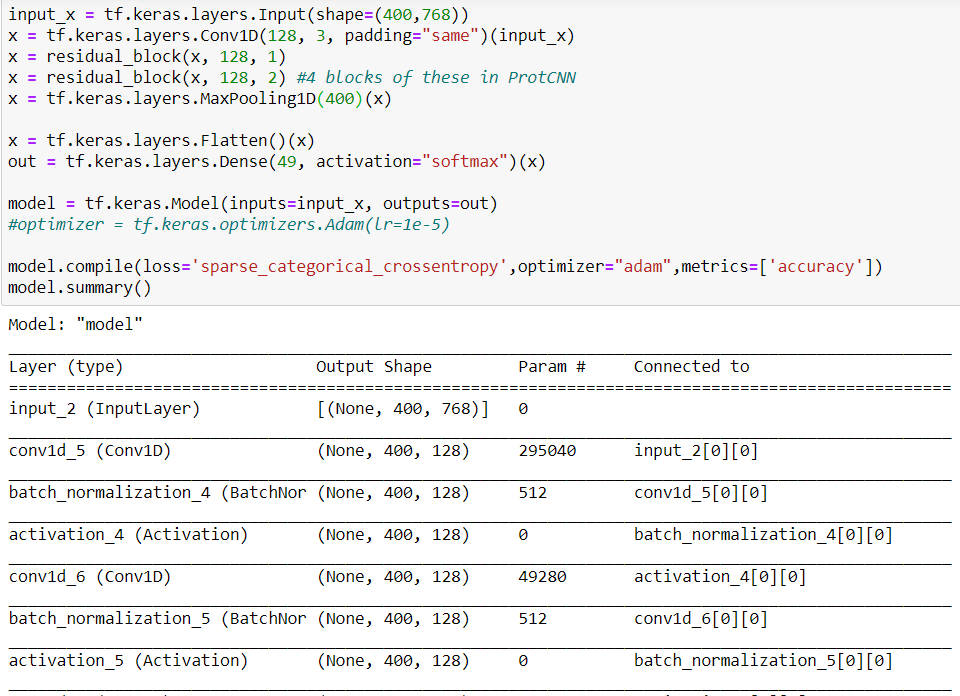Click the 'Param #' column header
The image size is (960, 696).
tap(552, 367)
